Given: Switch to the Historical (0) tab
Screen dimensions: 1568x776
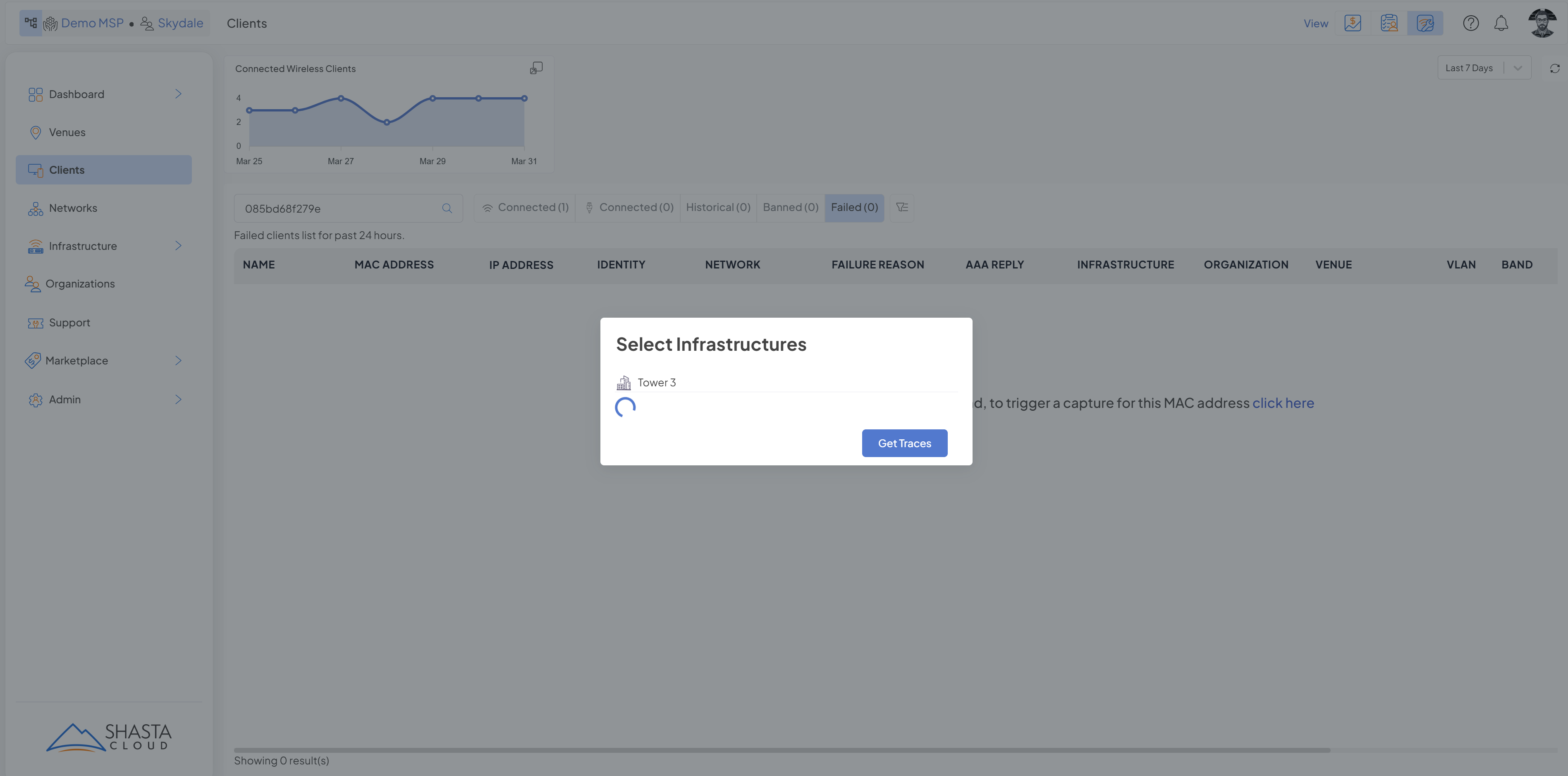Looking at the screenshot, I should pyautogui.click(x=718, y=207).
